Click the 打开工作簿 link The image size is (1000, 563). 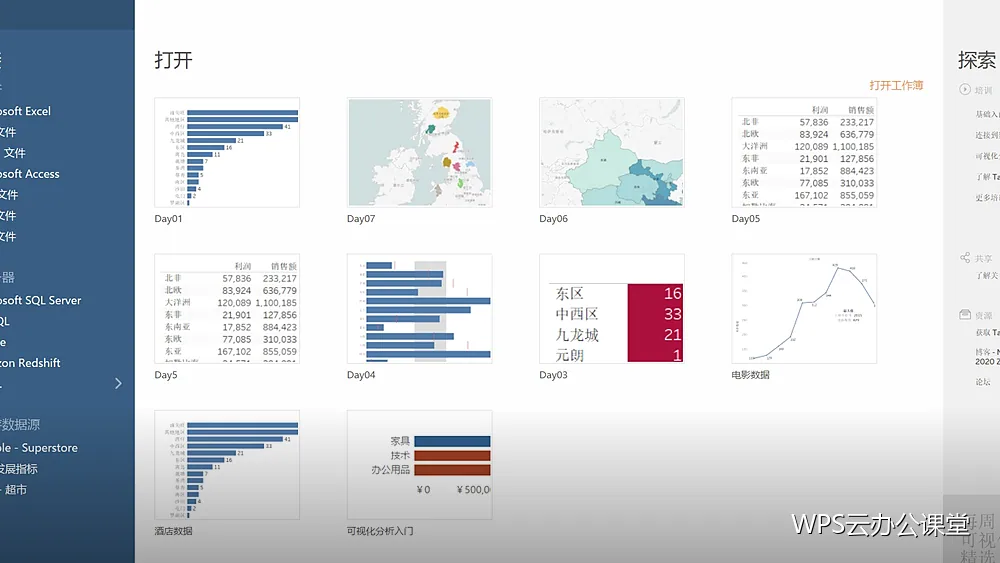896,85
